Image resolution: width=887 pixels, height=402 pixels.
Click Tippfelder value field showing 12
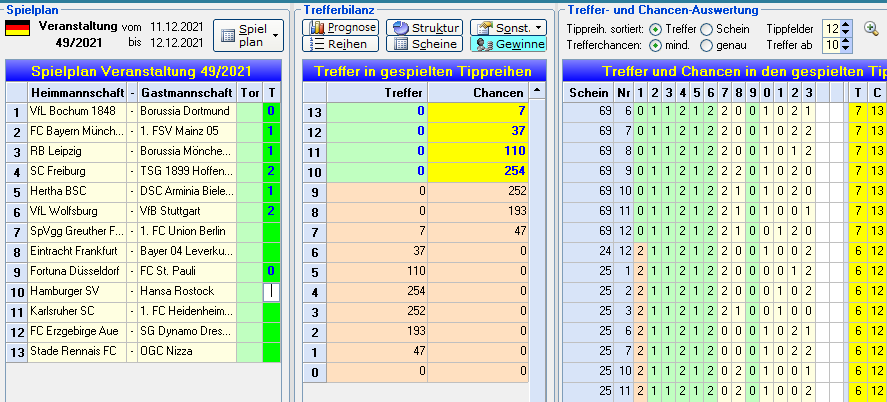[x=832, y=29]
